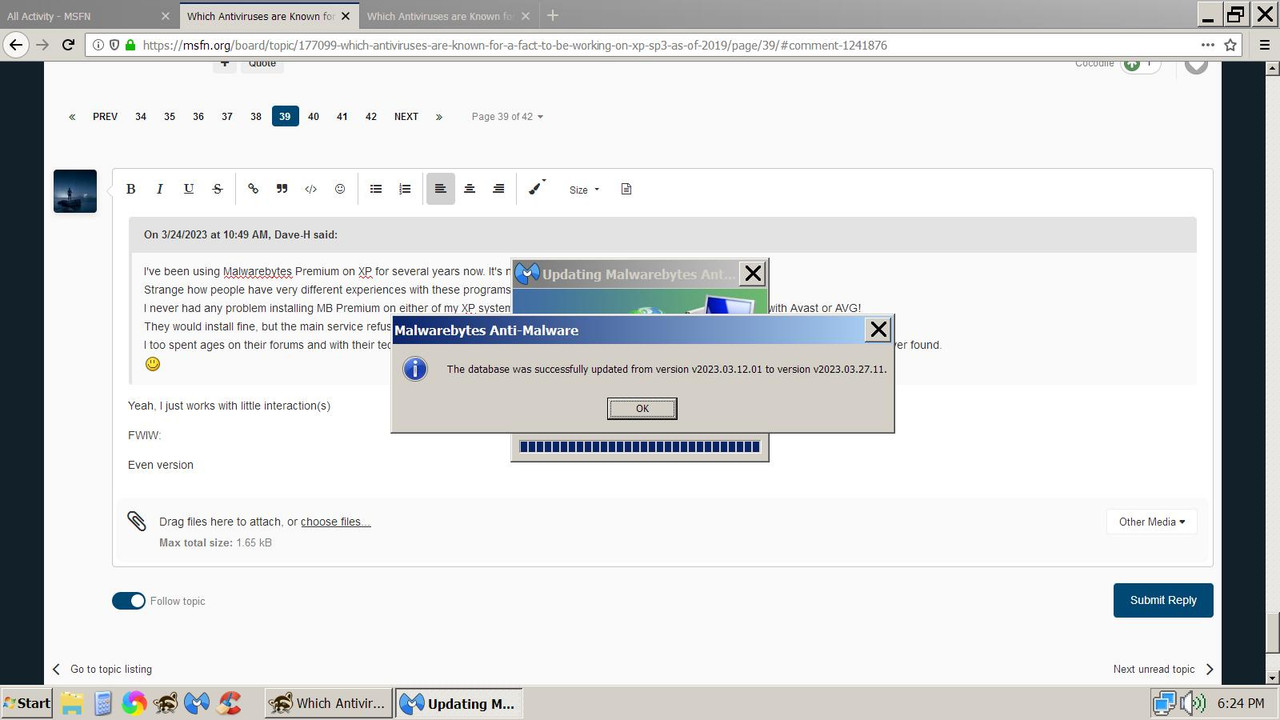
Task: Open the Other Media dropdown
Action: pyautogui.click(x=1151, y=521)
